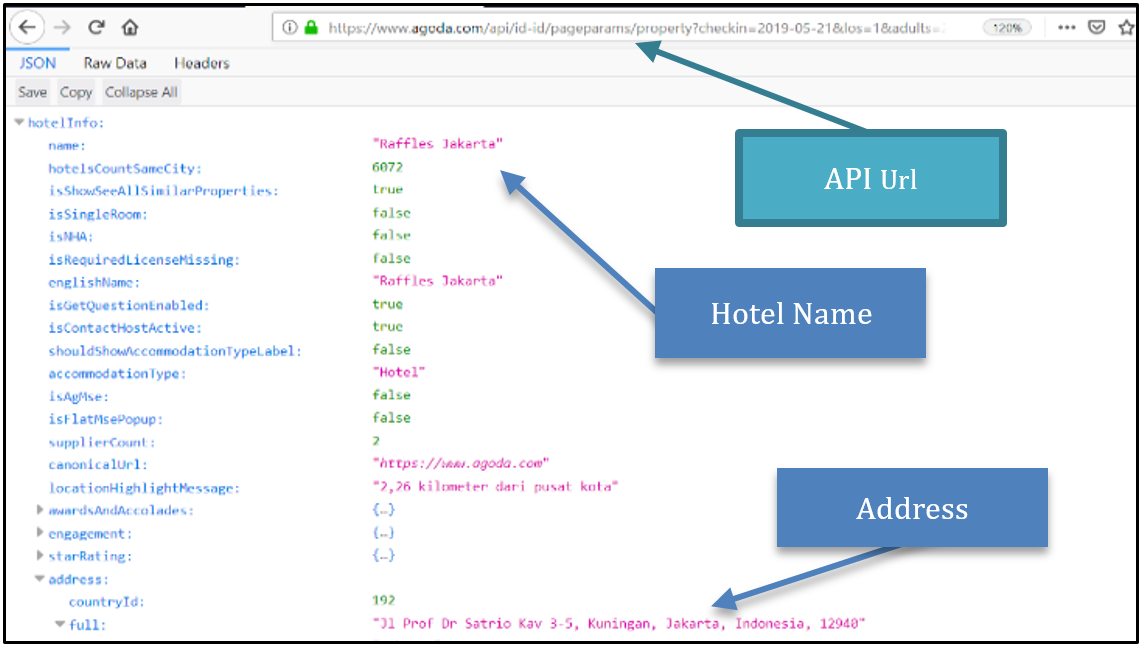Collapse the hotelInfo node
1145x649 pixels.
(19, 123)
